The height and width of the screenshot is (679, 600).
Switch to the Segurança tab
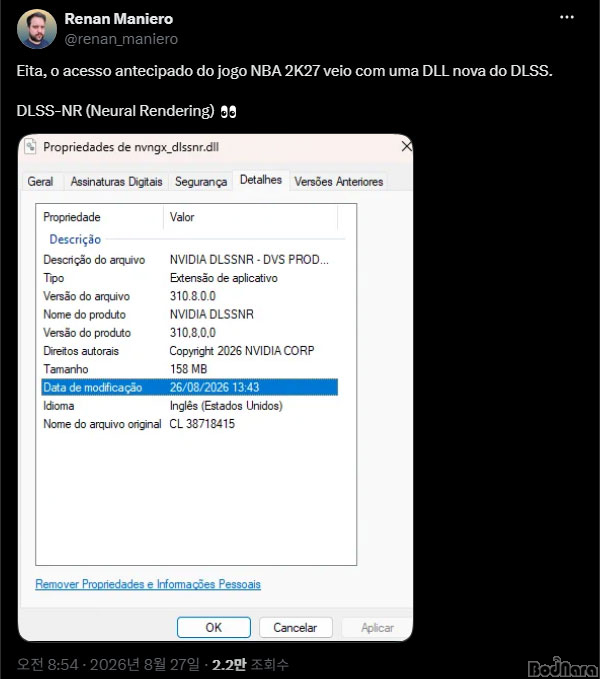pos(201,181)
